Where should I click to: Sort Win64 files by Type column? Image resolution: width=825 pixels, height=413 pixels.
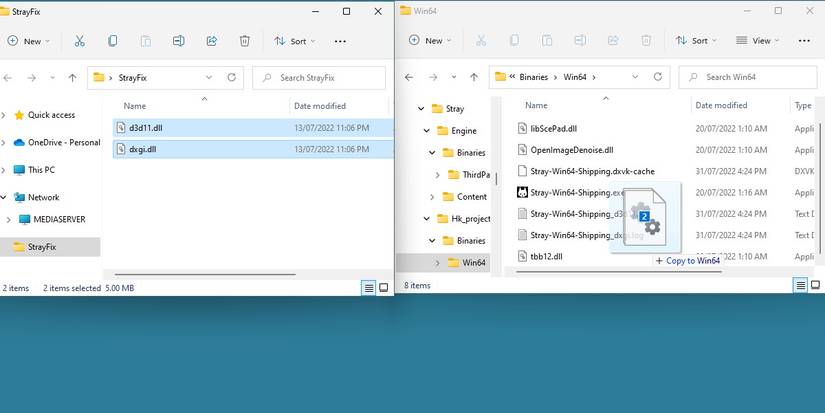point(803,105)
